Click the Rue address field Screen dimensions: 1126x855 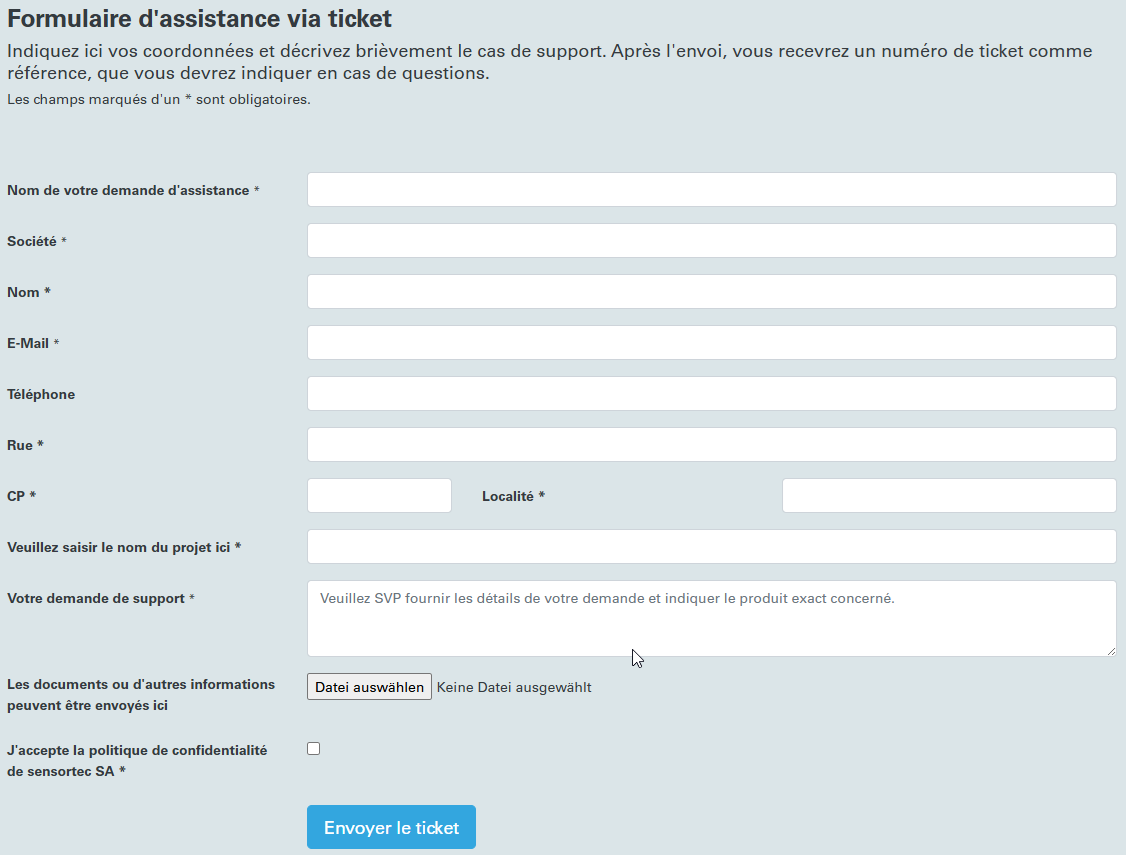click(712, 444)
